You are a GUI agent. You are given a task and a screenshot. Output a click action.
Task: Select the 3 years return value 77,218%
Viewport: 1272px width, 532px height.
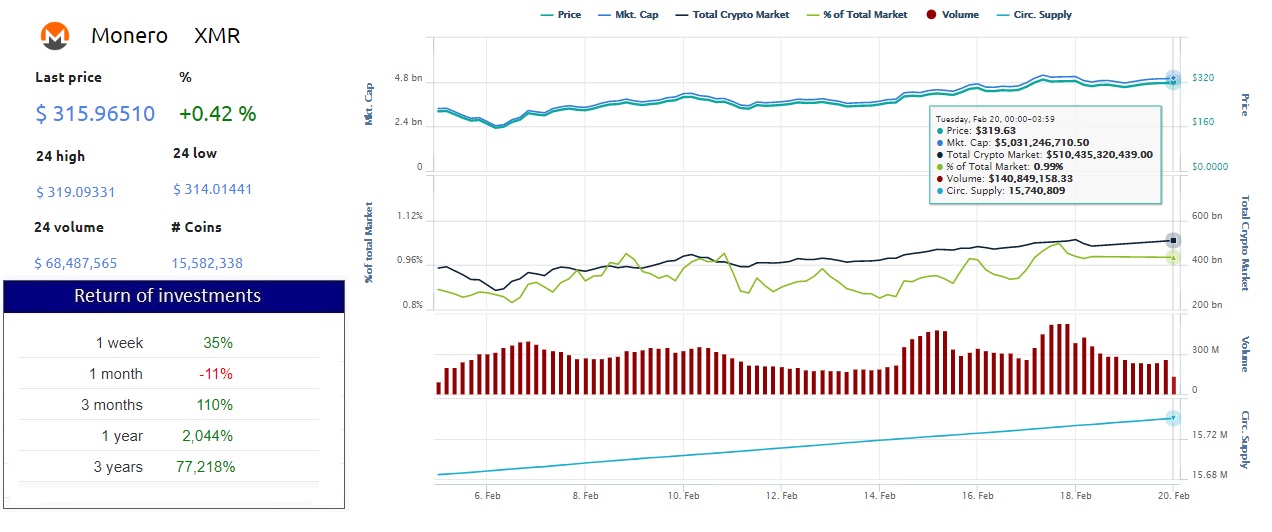pyautogui.click(x=207, y=467)
